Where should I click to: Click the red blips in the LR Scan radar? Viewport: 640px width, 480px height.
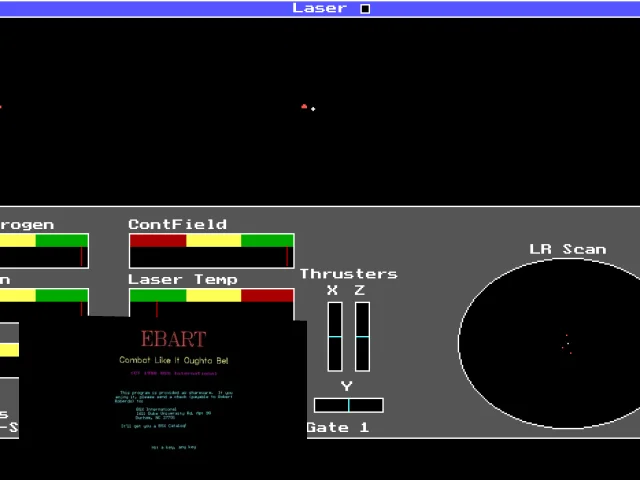coord(567,344)
